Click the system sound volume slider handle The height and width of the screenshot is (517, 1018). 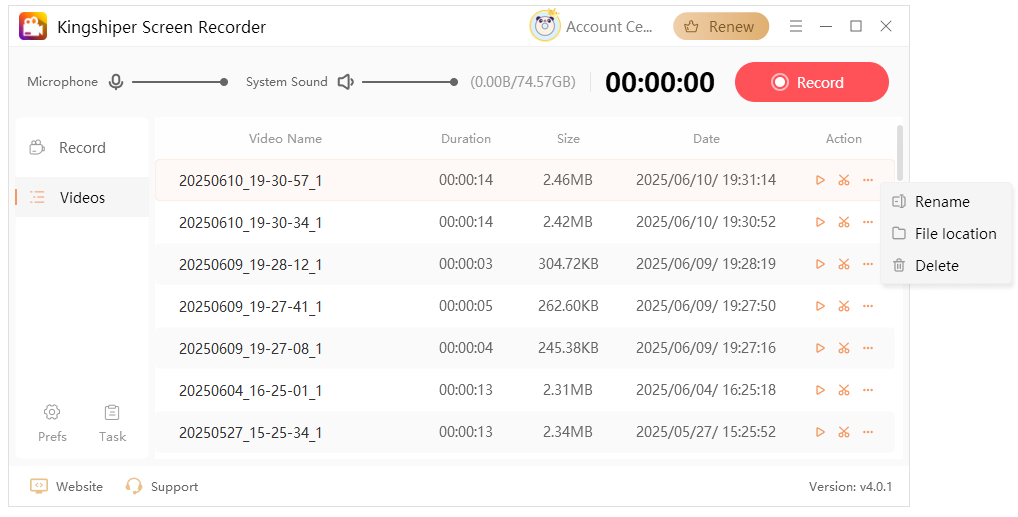pyautogui.click(x=454, y=82)
